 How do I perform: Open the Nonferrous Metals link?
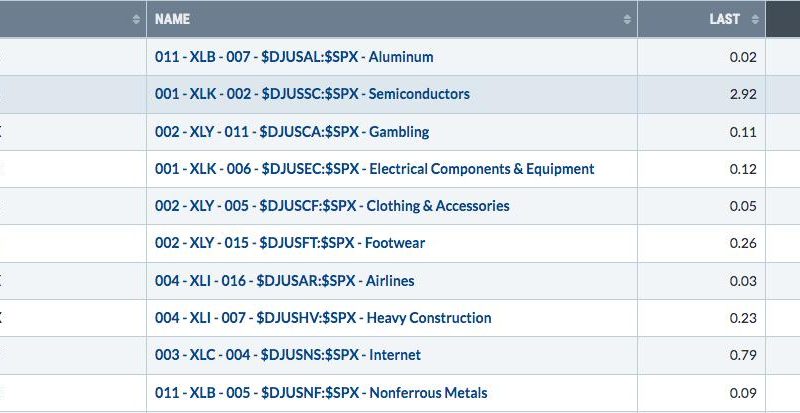321,393
